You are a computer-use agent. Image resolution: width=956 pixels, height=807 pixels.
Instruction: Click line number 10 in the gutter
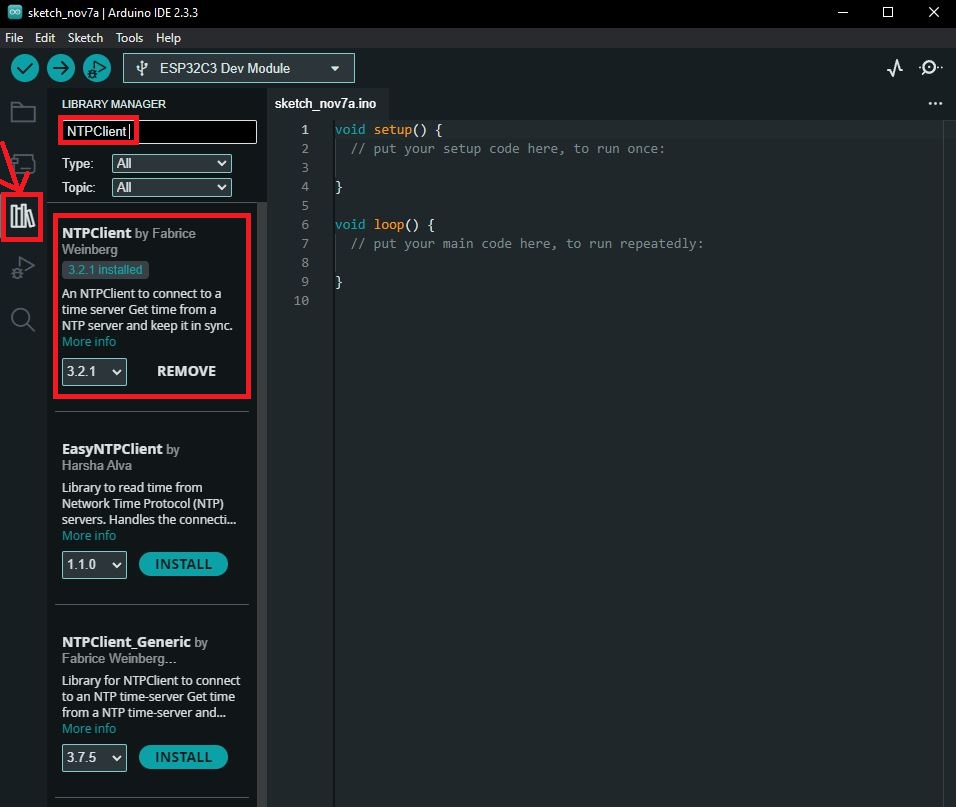[x=301, y=300]
